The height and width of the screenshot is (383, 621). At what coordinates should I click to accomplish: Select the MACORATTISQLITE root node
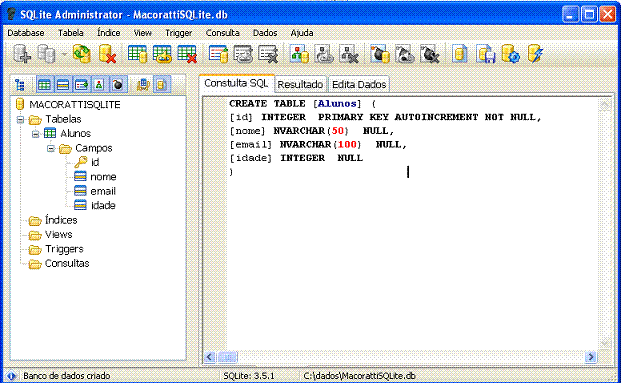click(x=75, y=105)
